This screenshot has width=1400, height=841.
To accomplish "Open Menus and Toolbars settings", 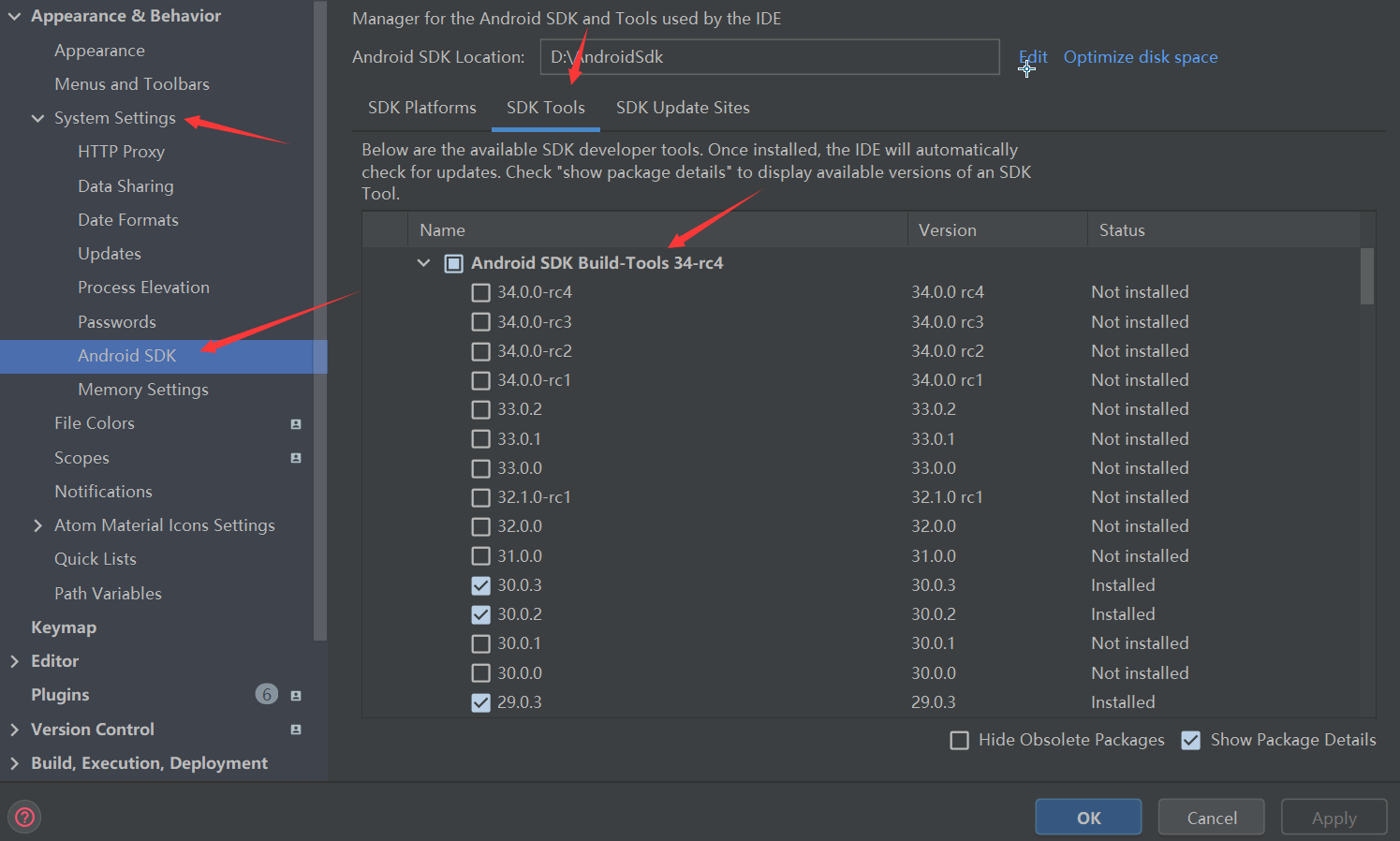I will click(x=132, y=84).
